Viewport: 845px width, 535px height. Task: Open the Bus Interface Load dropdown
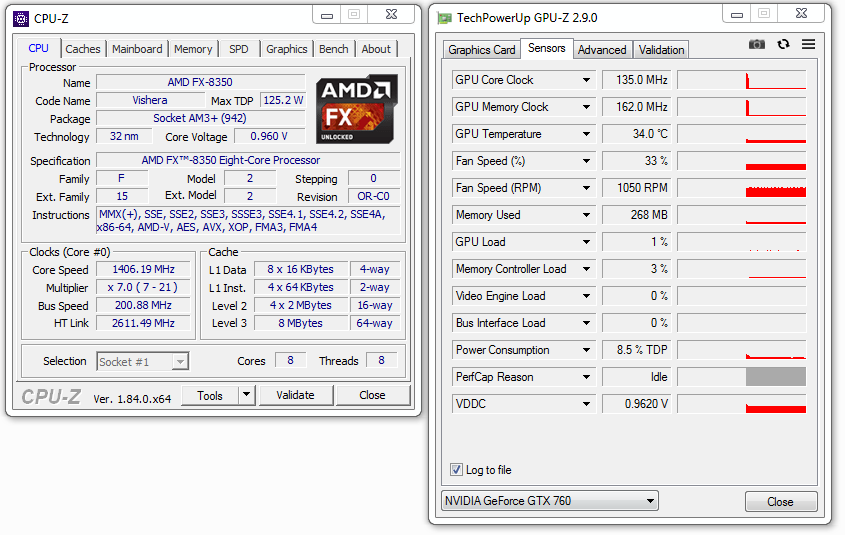[x=586, y=323]
